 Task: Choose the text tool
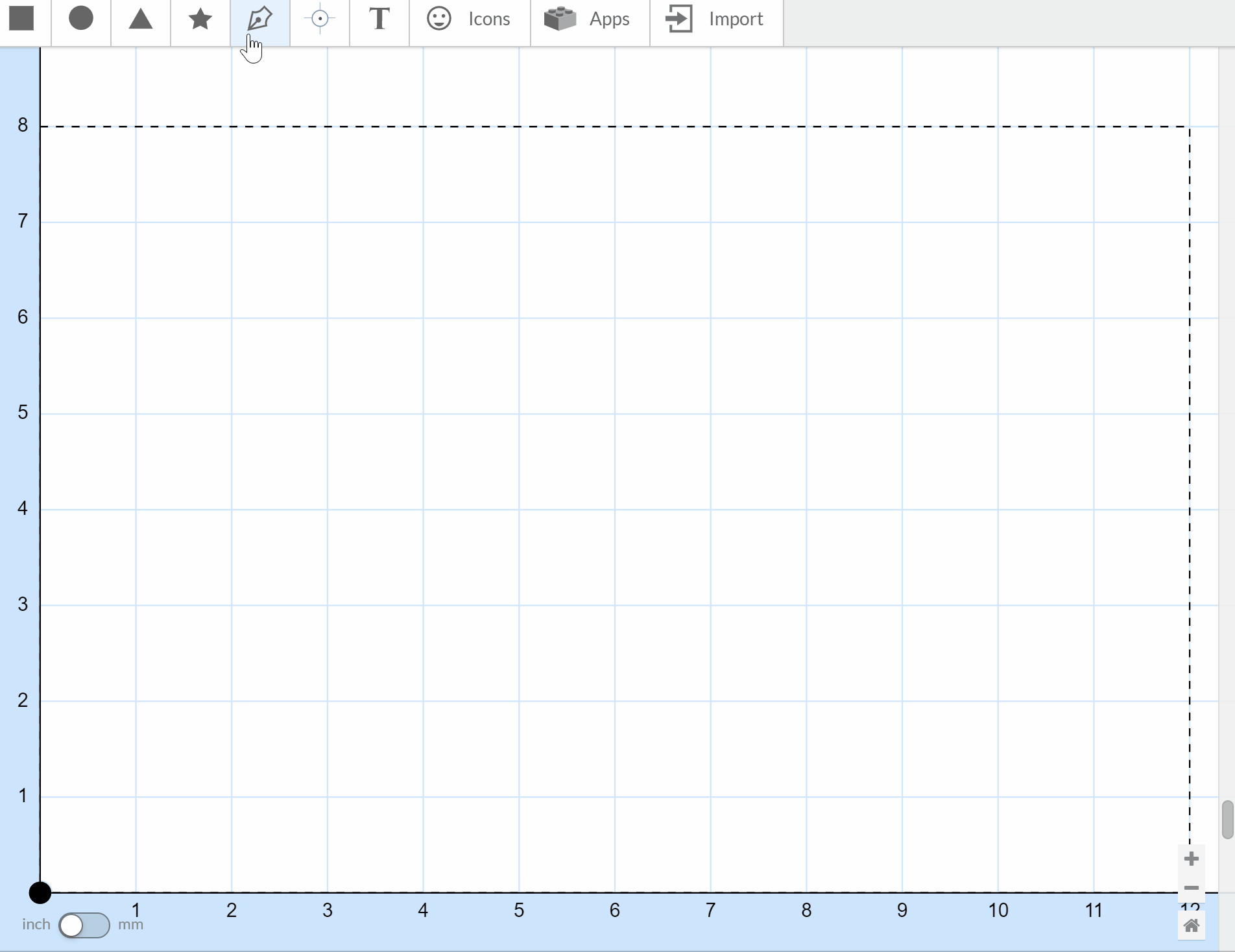(379, 19)
